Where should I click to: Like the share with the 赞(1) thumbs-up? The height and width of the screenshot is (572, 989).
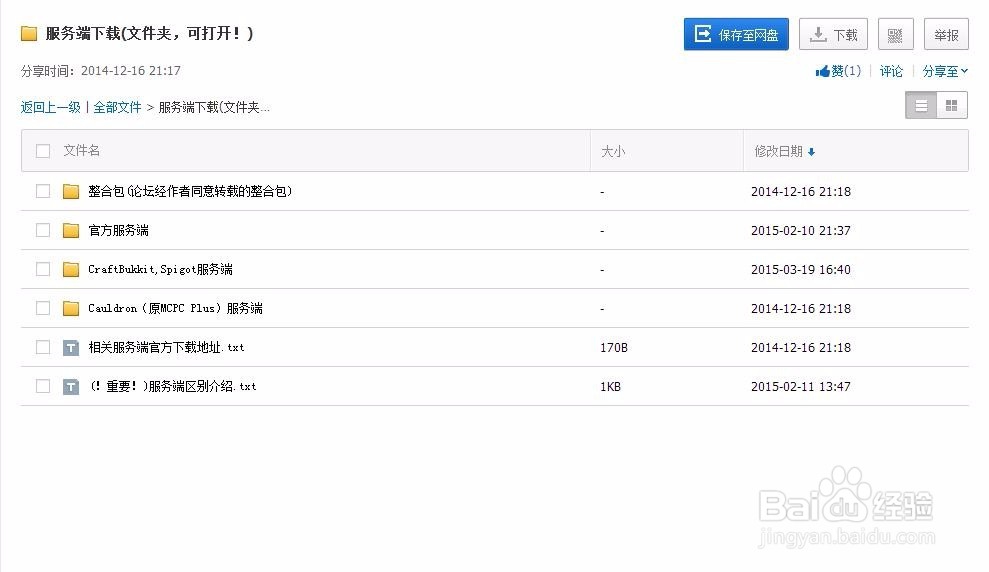(x=838, y=71)
